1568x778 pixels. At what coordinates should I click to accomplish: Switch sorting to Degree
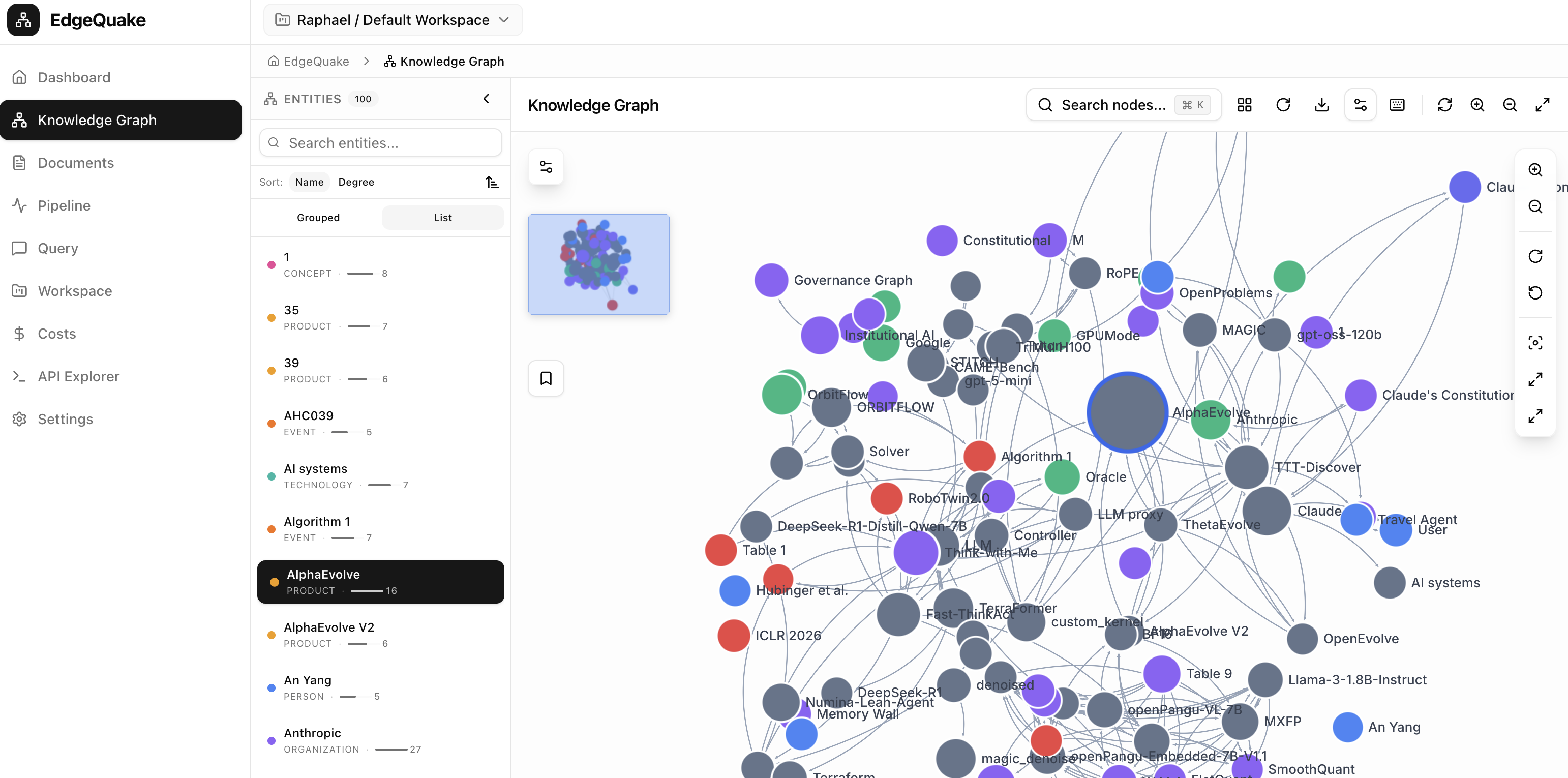(356, 182)
